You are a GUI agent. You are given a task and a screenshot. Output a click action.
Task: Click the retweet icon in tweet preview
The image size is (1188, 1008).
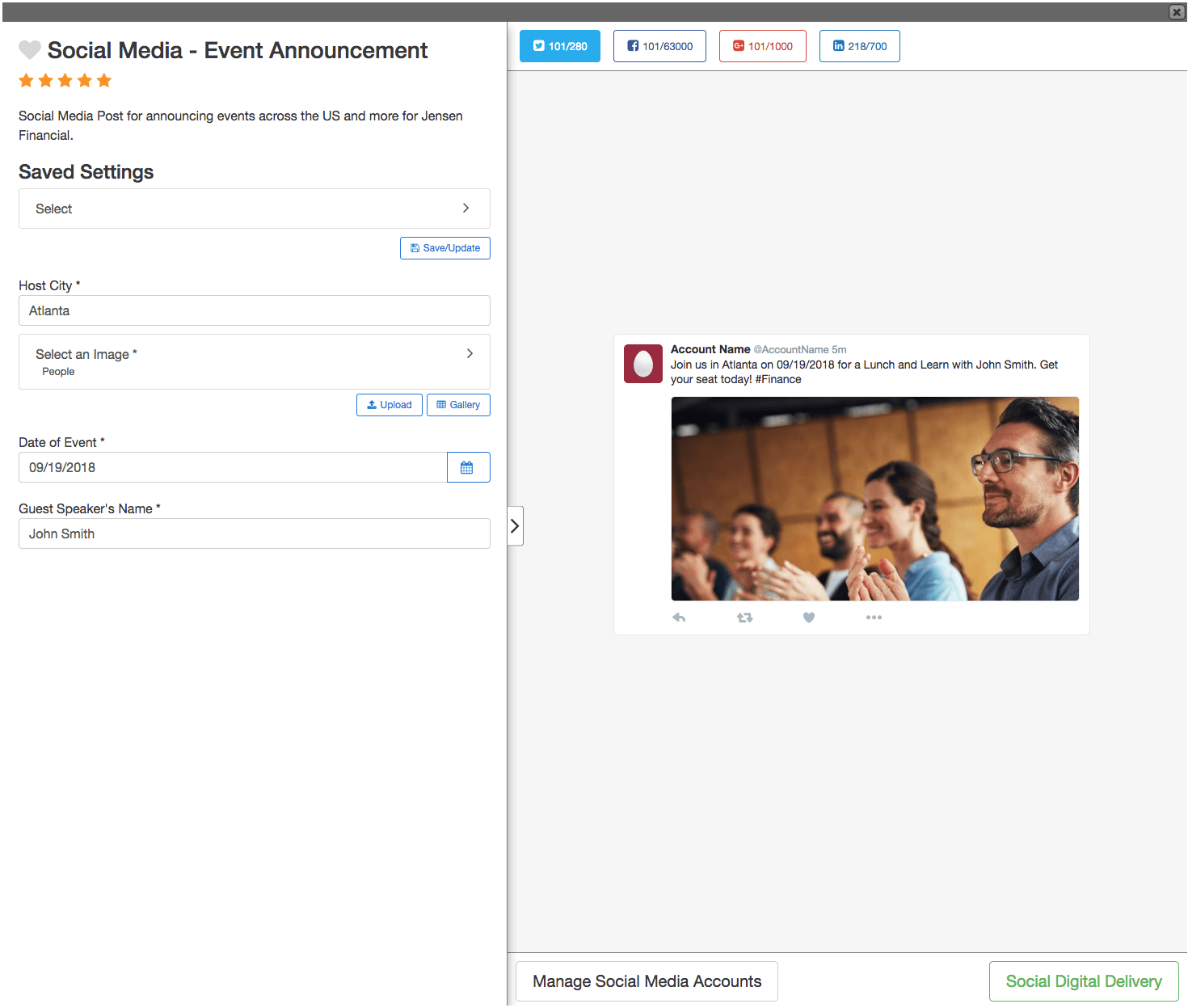point(744,618)
